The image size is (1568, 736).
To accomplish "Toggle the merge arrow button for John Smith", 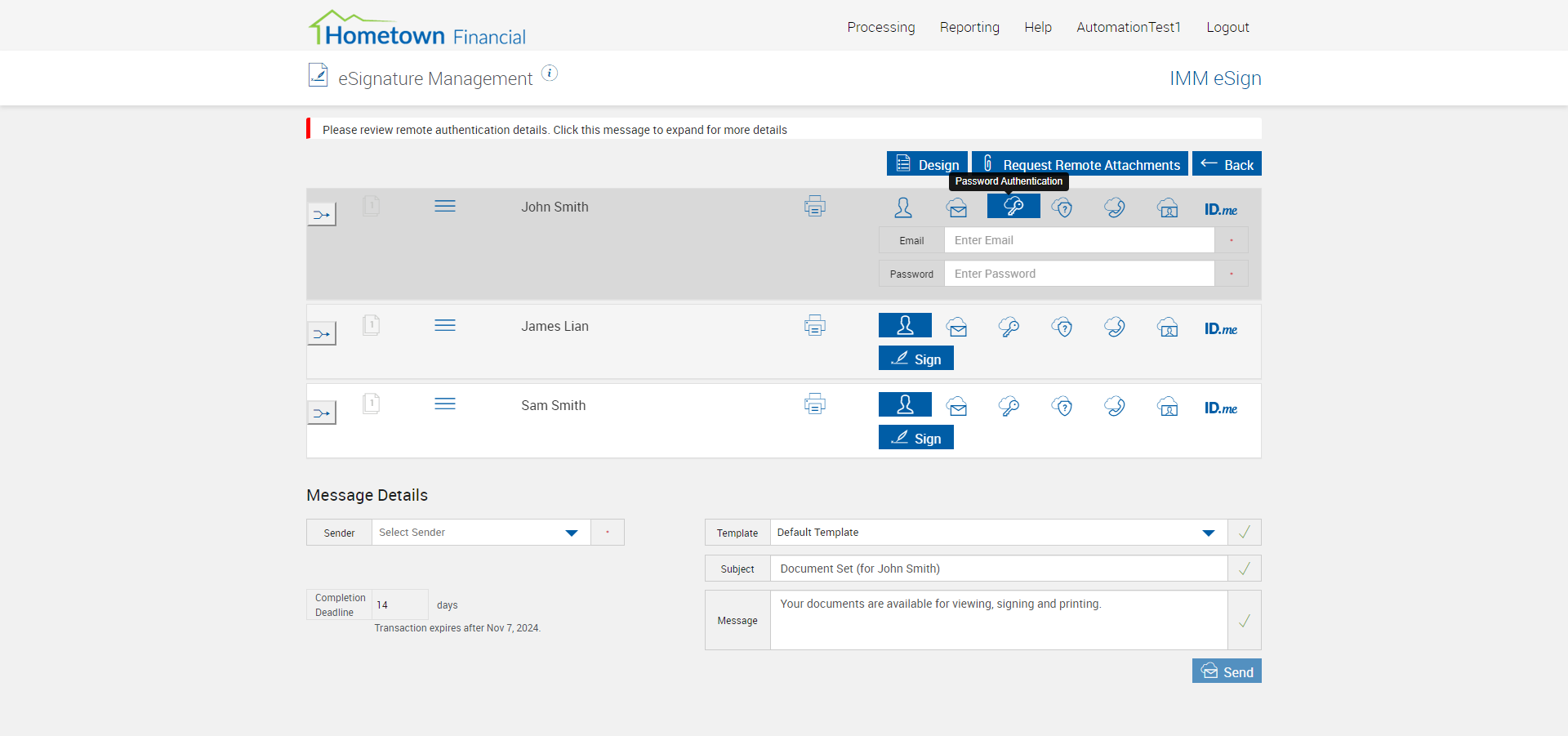I will click(322, 215).
